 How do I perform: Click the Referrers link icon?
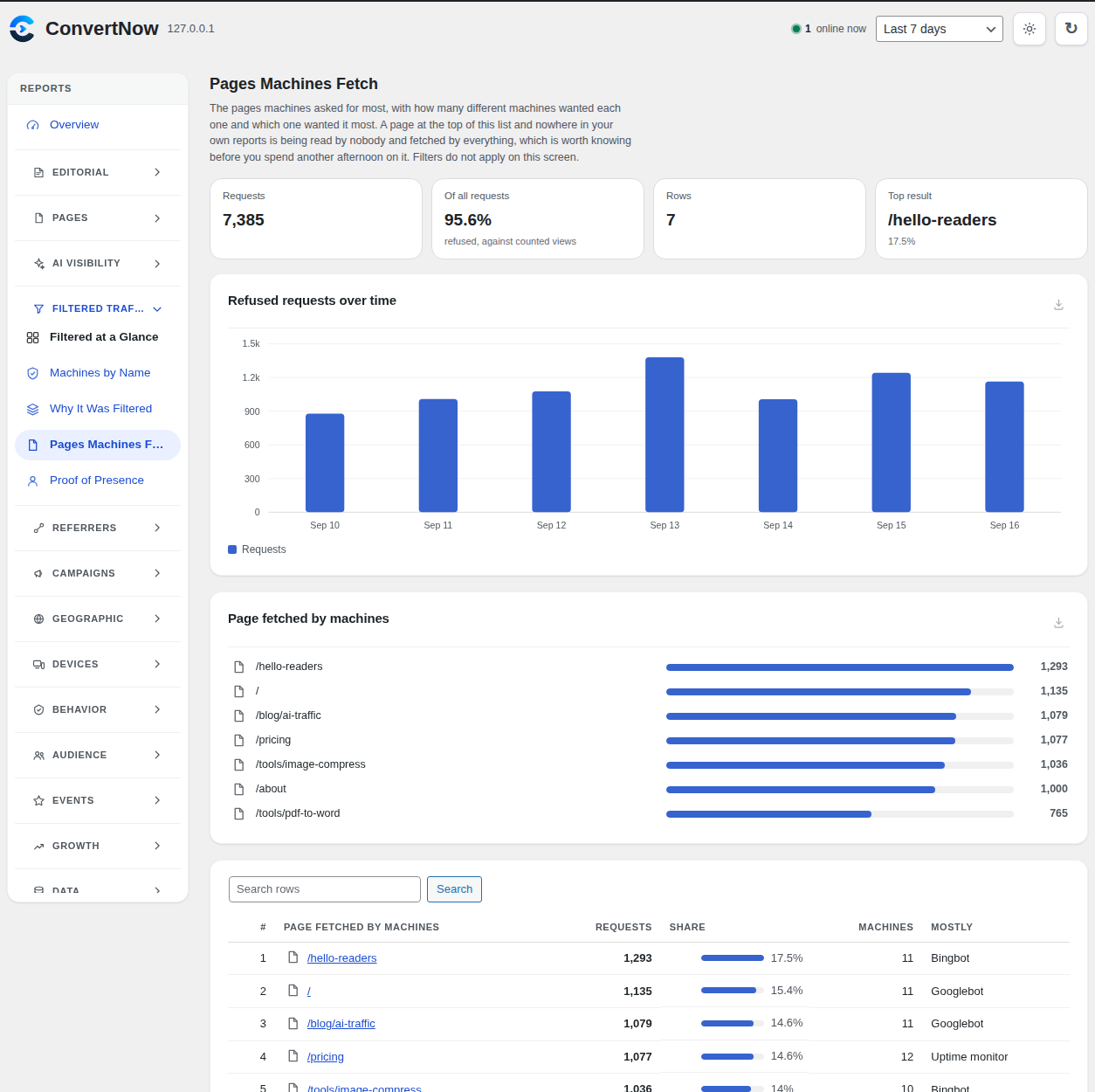(x=38, y=529)
